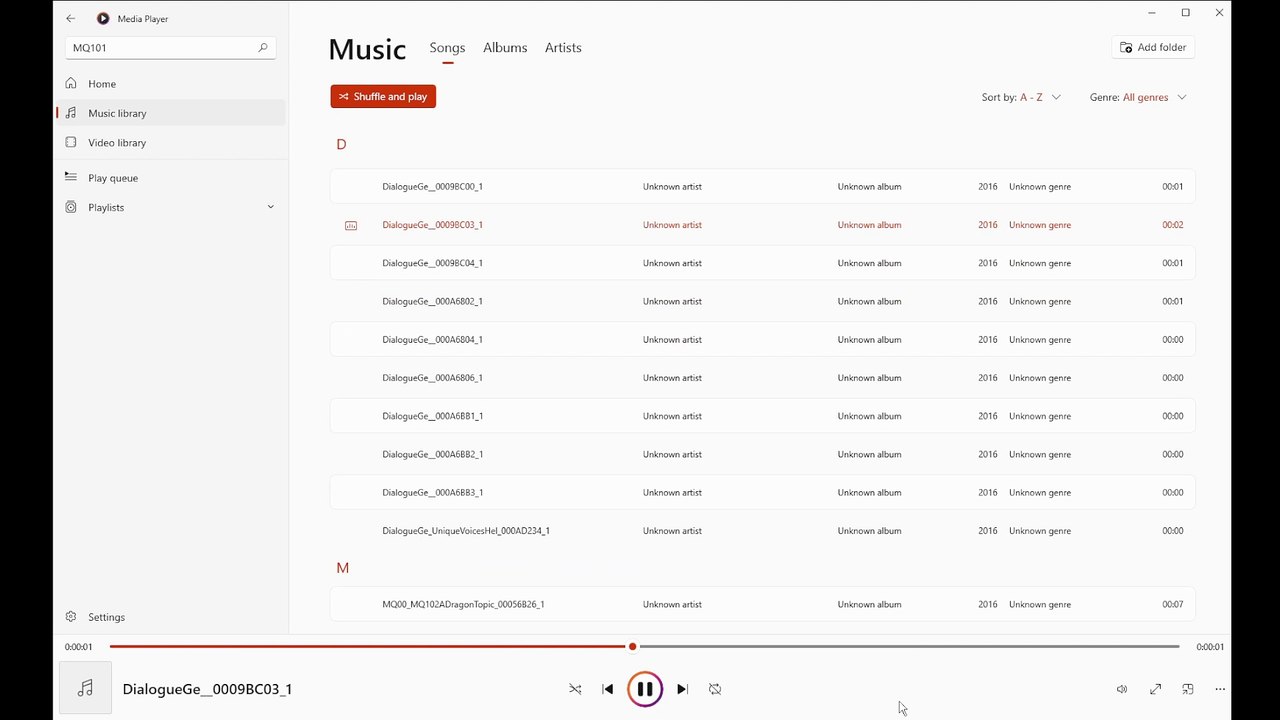This screenshot has height=720, width=1280.
Task: Click the search magnifier icon
Action: [263, 47]
